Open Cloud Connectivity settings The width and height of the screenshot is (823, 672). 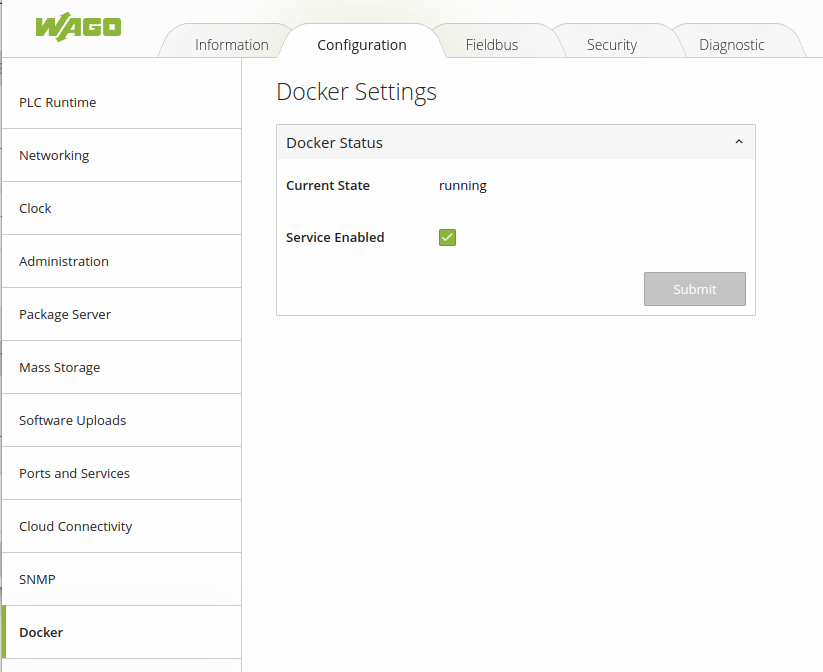click(x=75, y=527)
